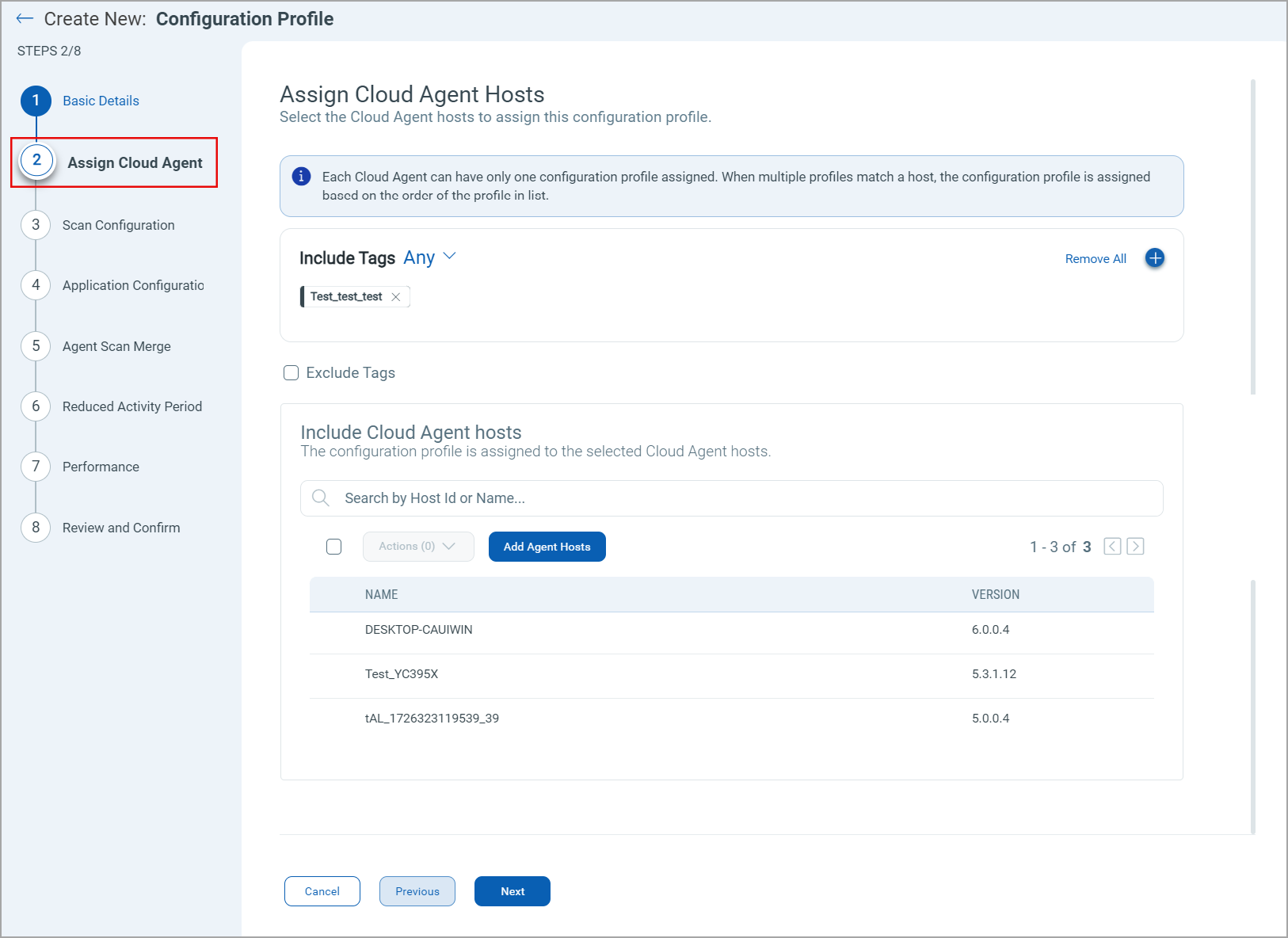The image size is (1288, 938).
Task: Expand the Actions (0) dropdown
Action: pos(417,547)
